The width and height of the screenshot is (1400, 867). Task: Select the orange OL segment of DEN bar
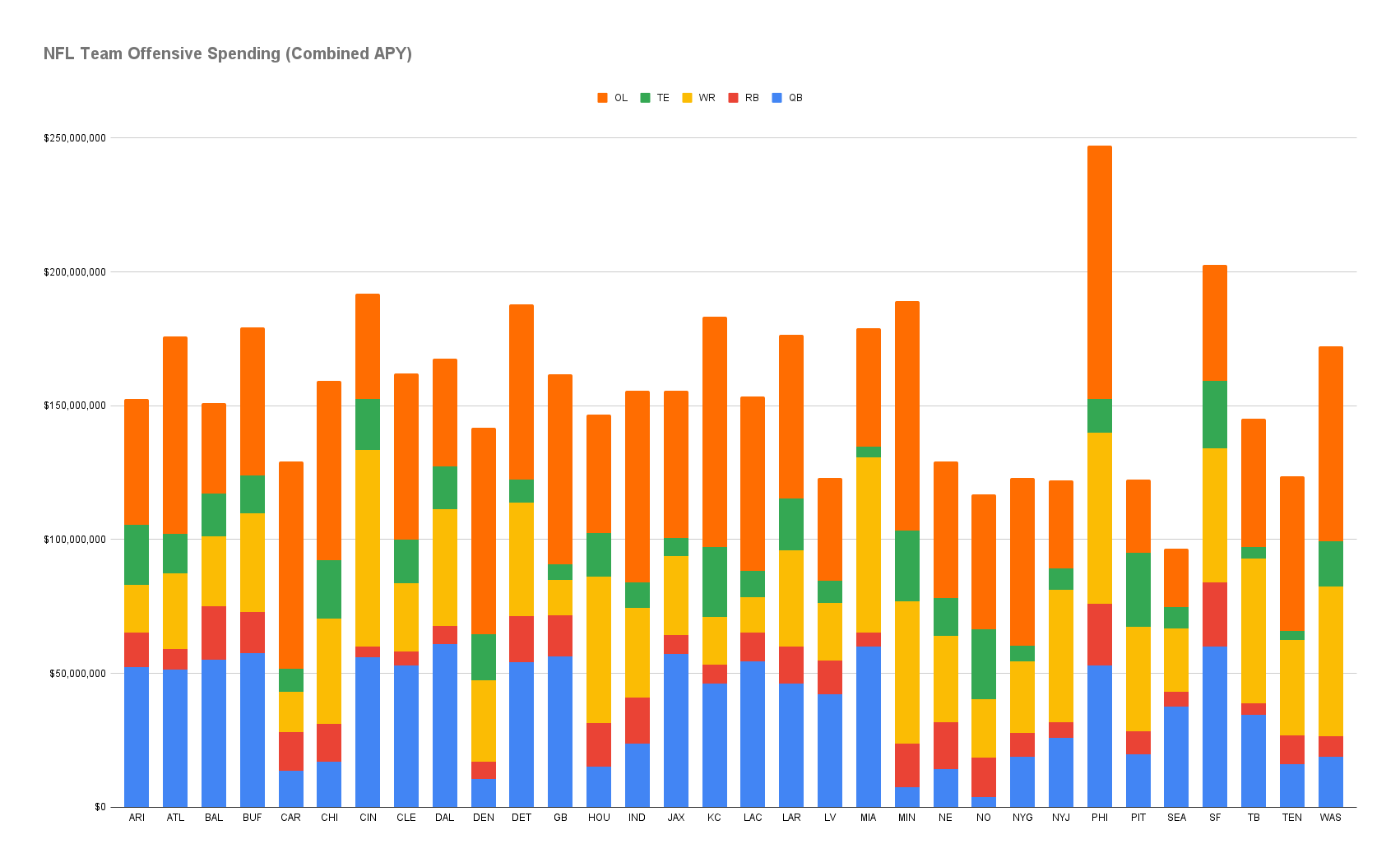coord(484,531)
